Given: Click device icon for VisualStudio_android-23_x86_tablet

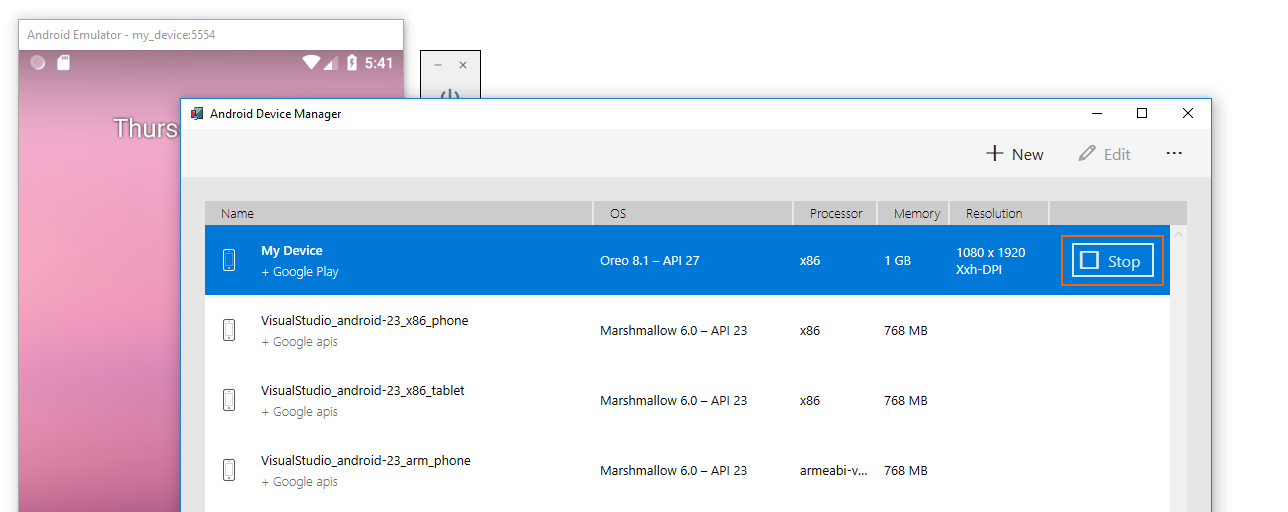Looking at the screenshot, I should [x=229, y=400].
